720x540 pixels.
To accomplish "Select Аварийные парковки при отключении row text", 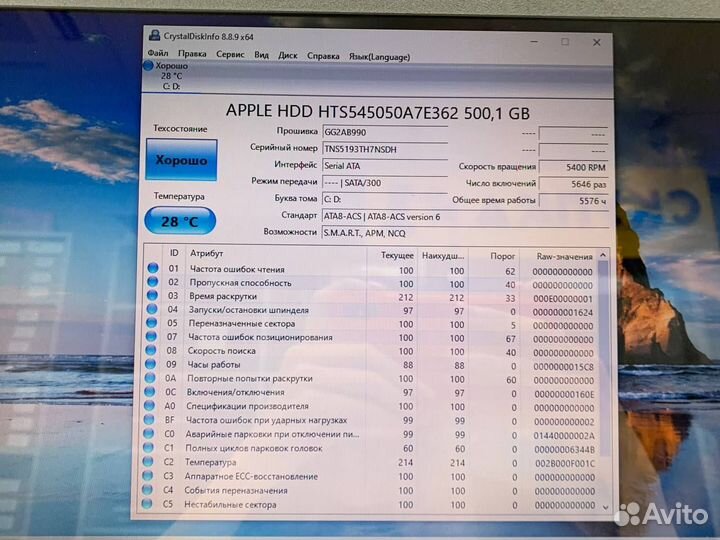I will pyautogui.click(x=272, y=434).
